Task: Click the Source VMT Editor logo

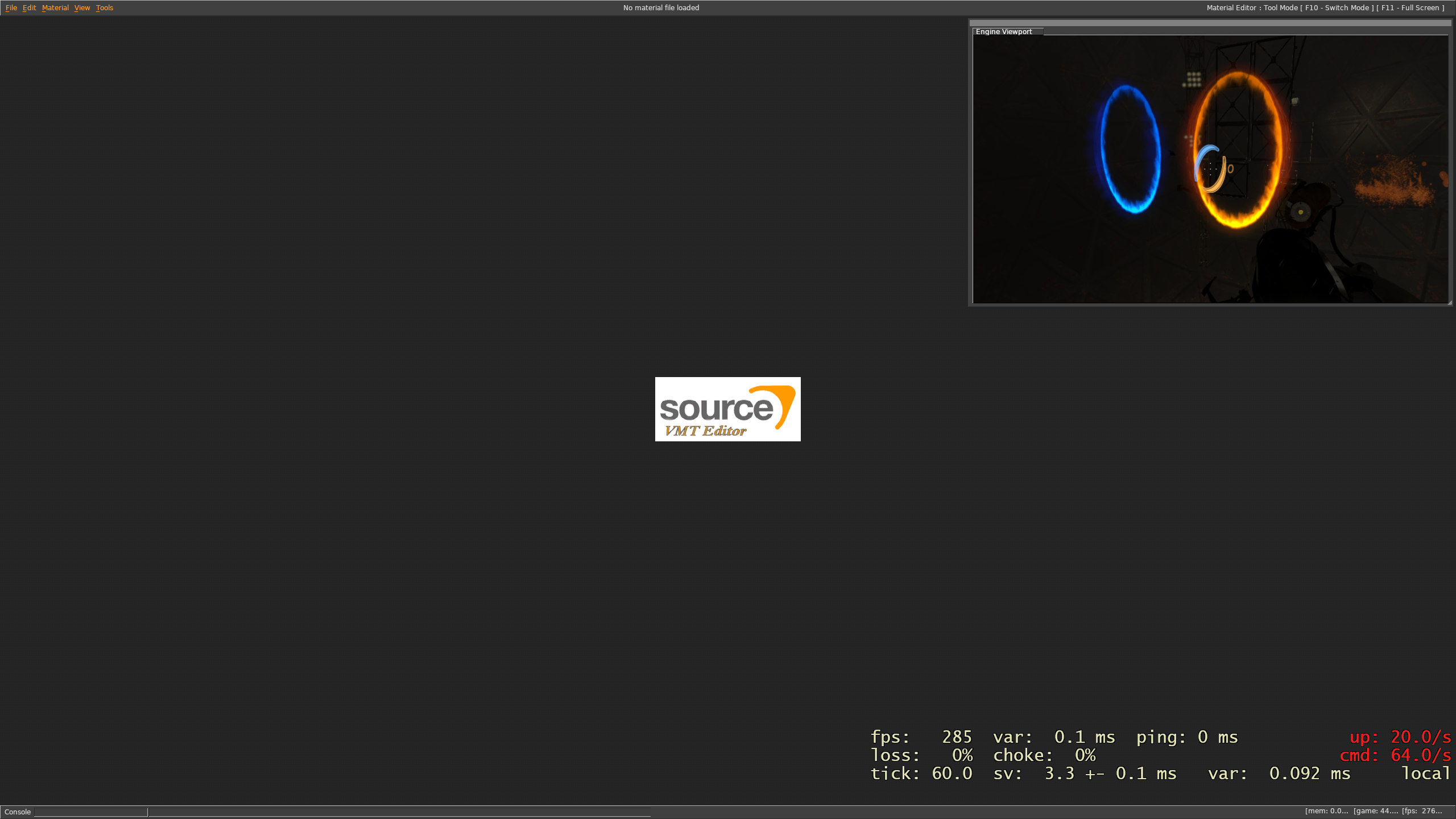Action: (727, 409)
